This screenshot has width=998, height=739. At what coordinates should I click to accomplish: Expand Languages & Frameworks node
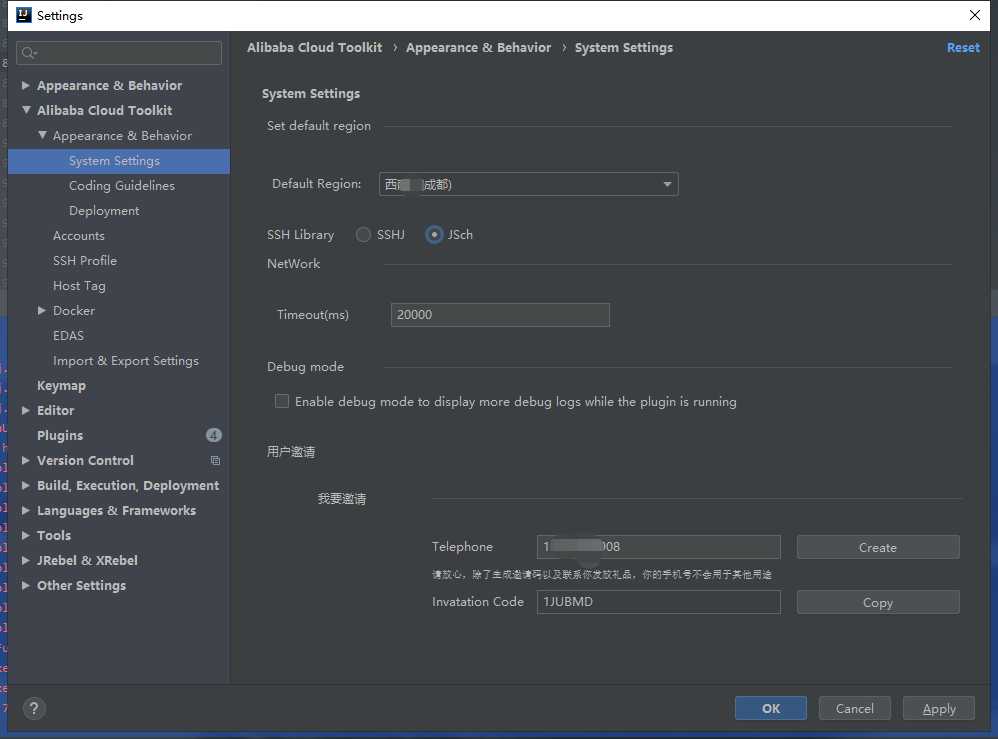point(25,510)
